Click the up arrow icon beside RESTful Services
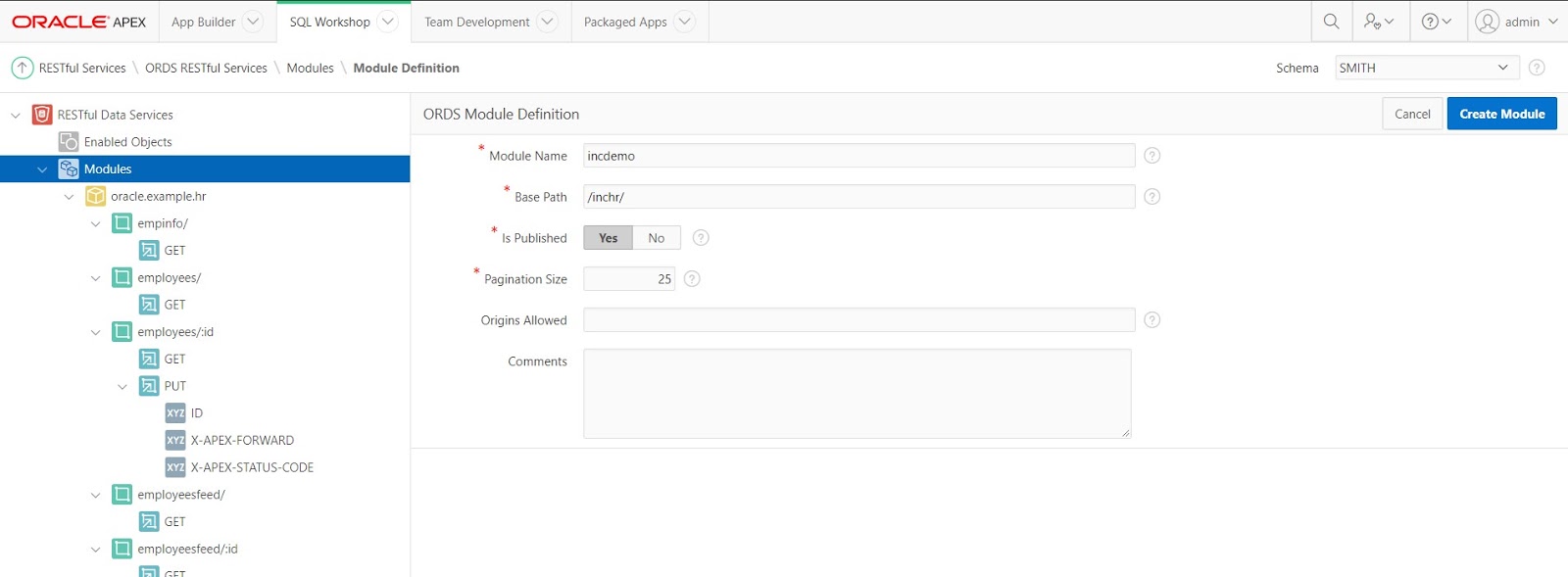The image size is (1568, 577). click(23, 68)
